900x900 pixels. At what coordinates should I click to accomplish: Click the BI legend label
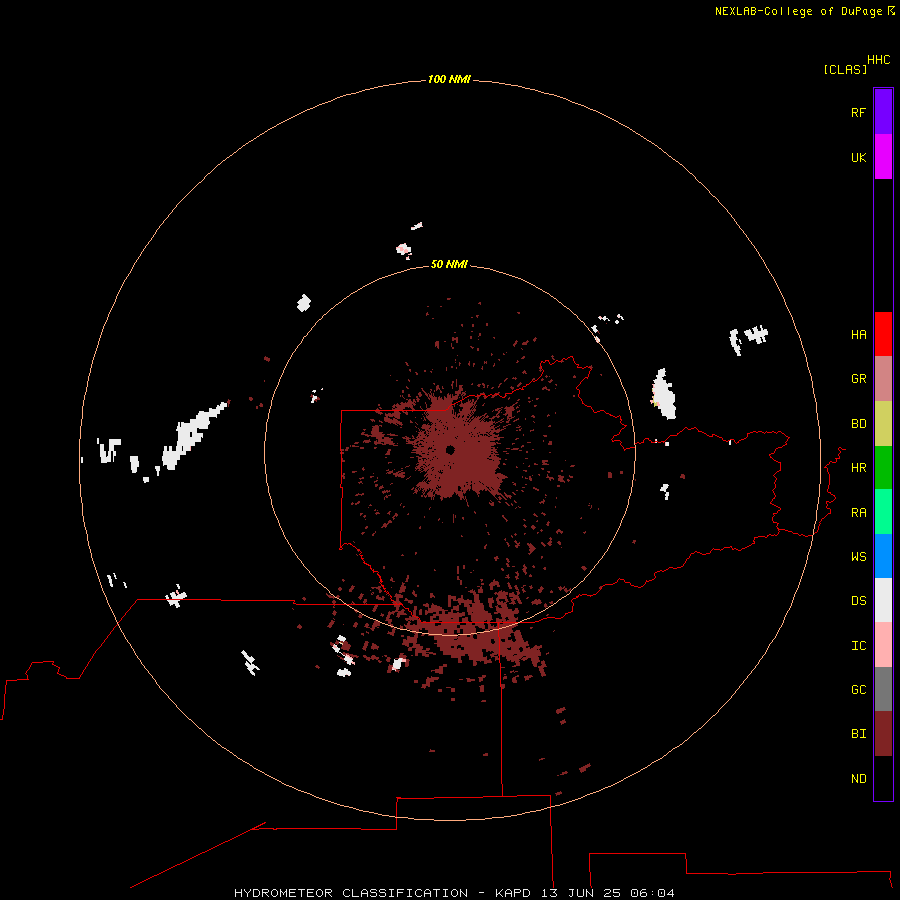point(858,734)
